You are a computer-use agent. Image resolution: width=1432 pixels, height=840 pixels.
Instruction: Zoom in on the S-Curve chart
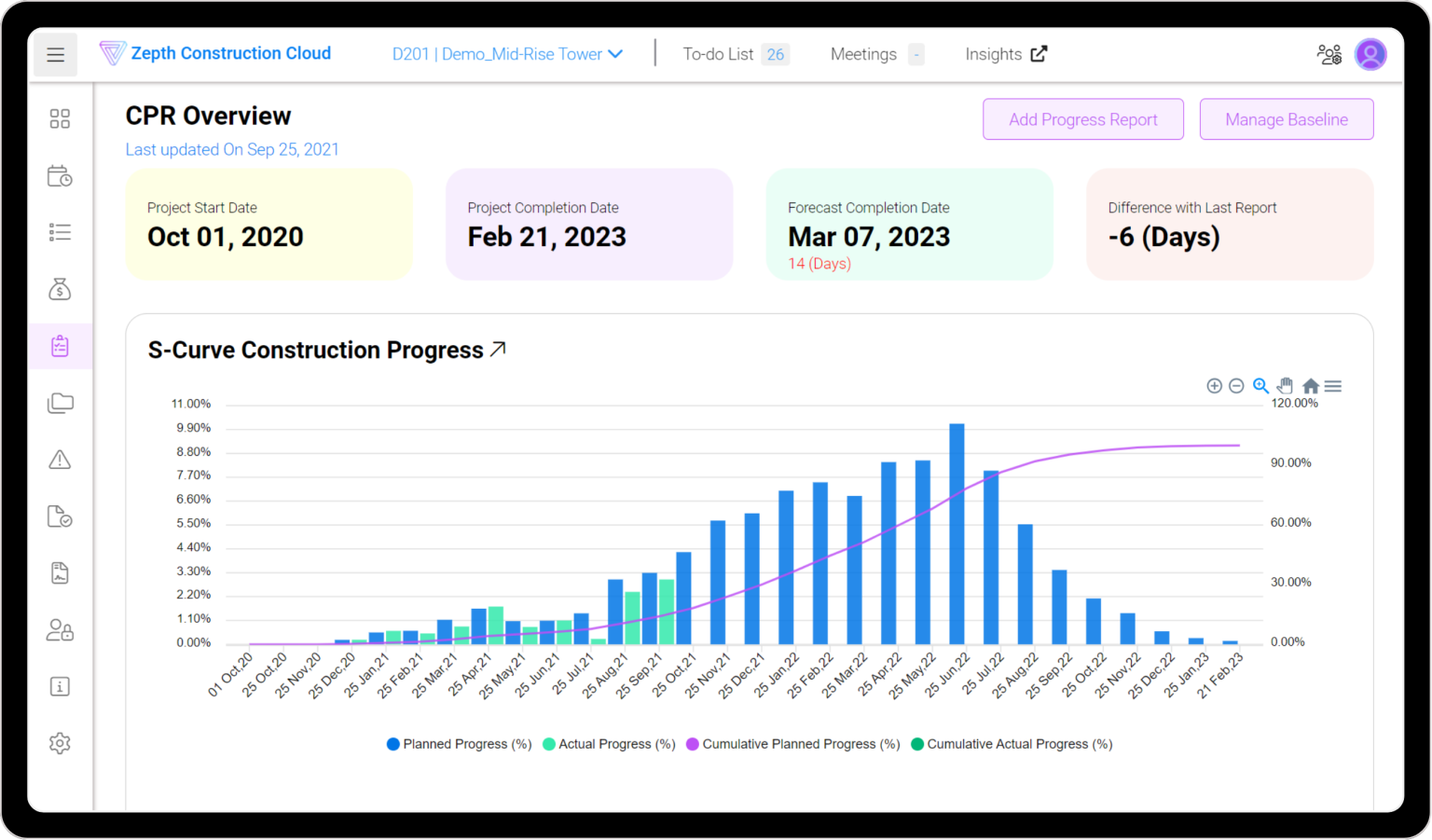point(1215,385)
